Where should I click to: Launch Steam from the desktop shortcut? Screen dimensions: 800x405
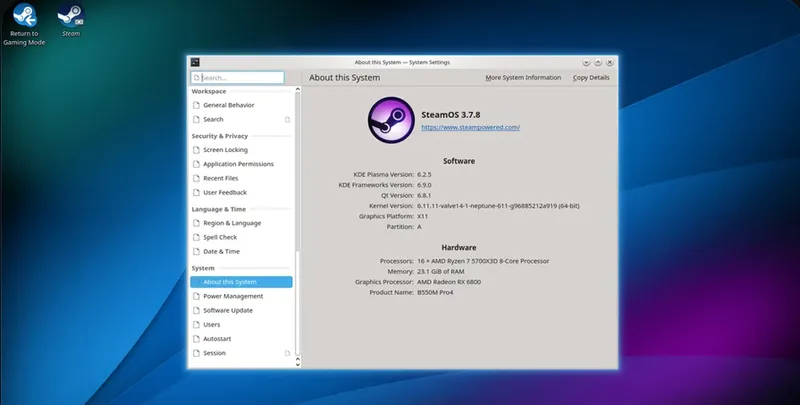[71, 20]
